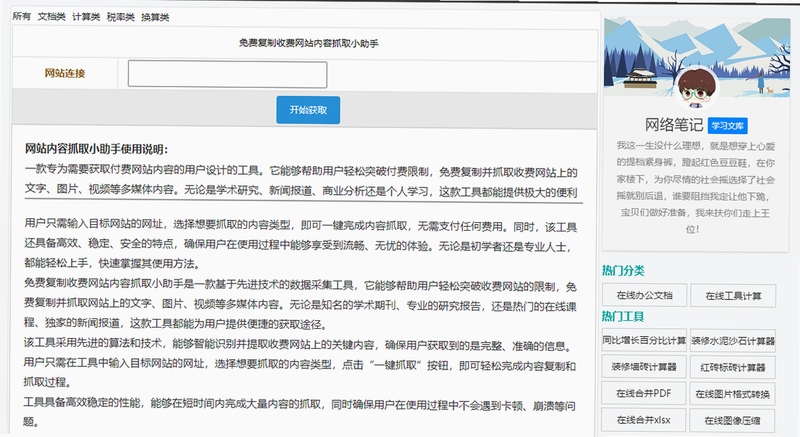The image size is (800, 437).
Task: Open the 在线工具计算 category
Action: [733, 296]
